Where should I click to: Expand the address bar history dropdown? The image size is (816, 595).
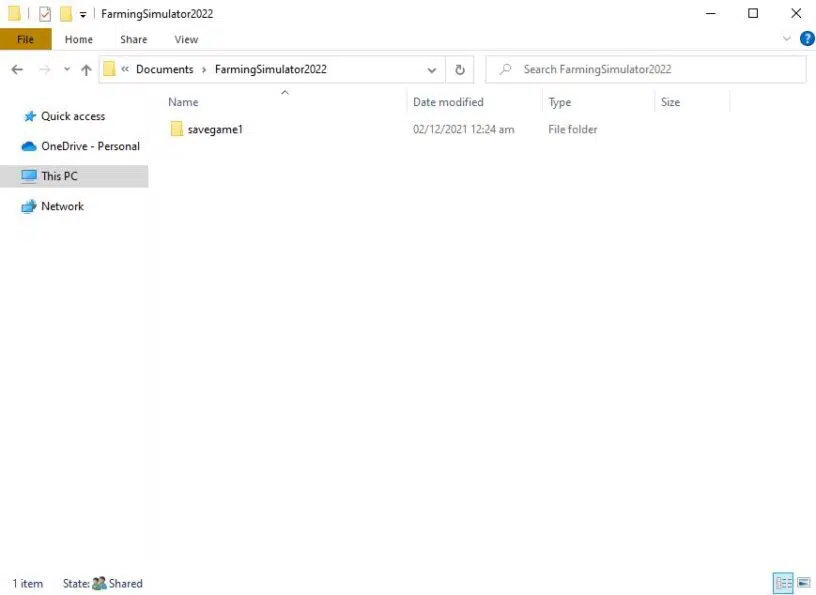(431, 70)
